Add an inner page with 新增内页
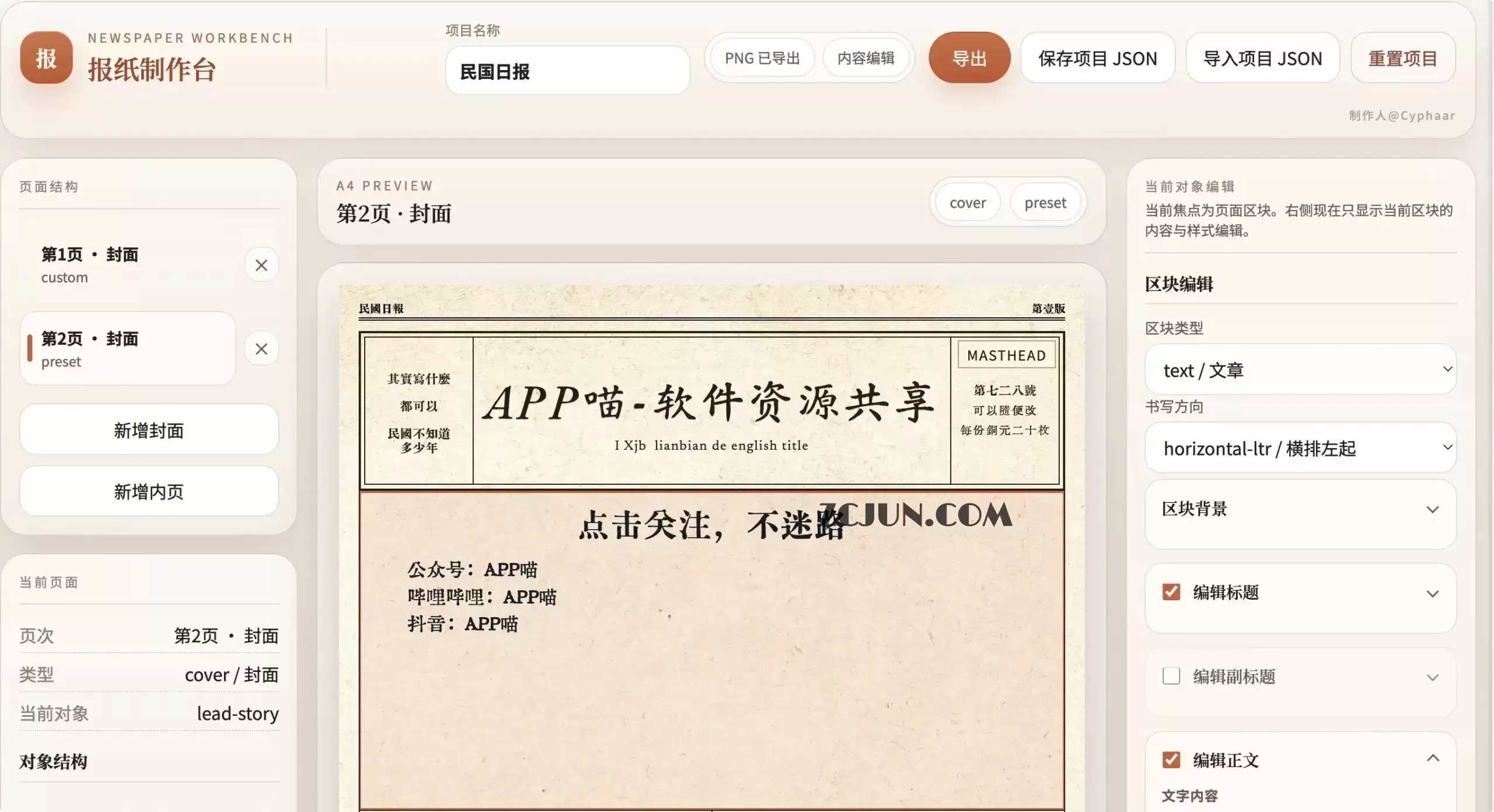The width and height of the screenshot is (1494, 812). [149, 491]
